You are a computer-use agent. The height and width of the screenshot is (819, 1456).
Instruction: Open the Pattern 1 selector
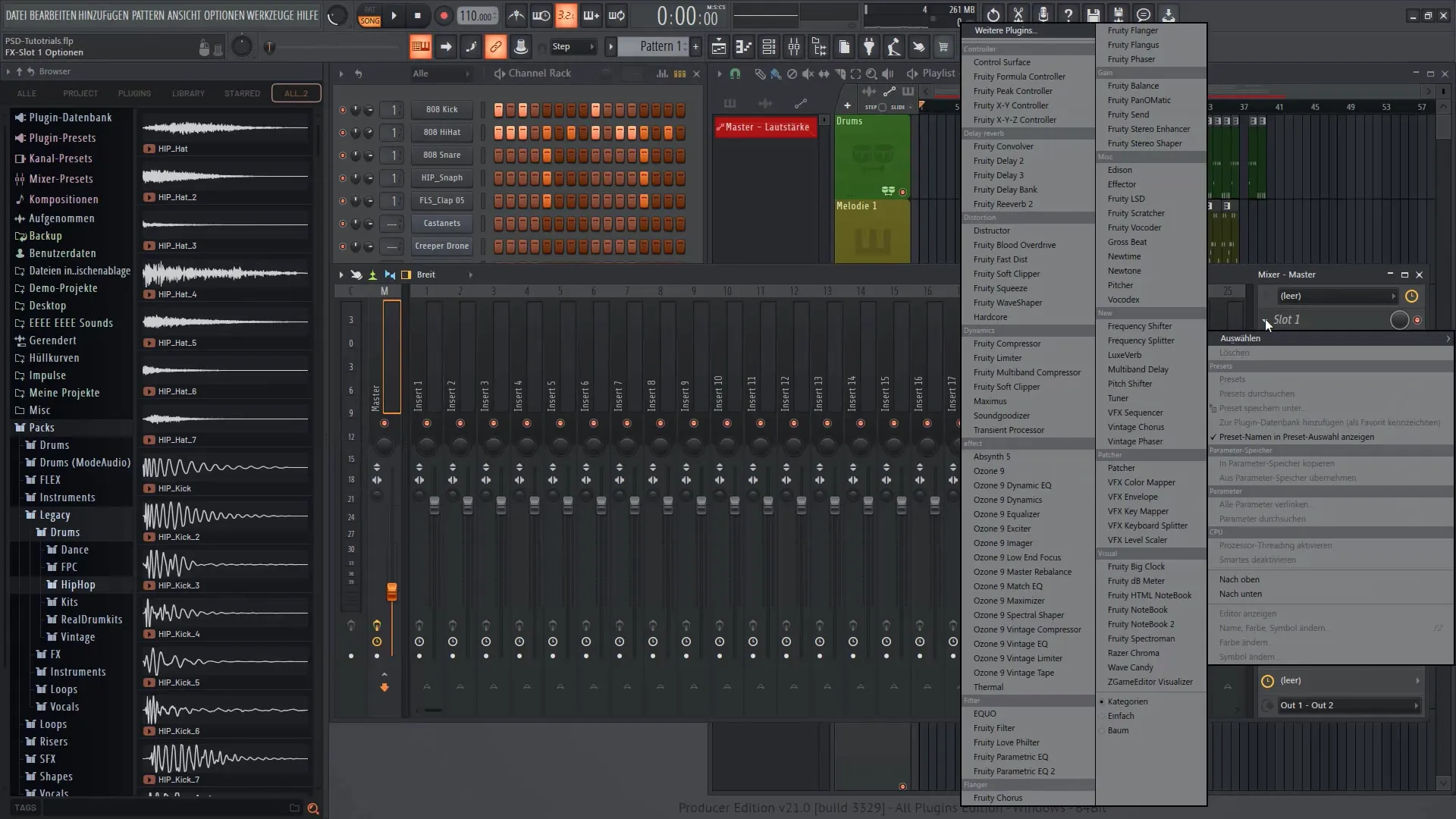653,47
